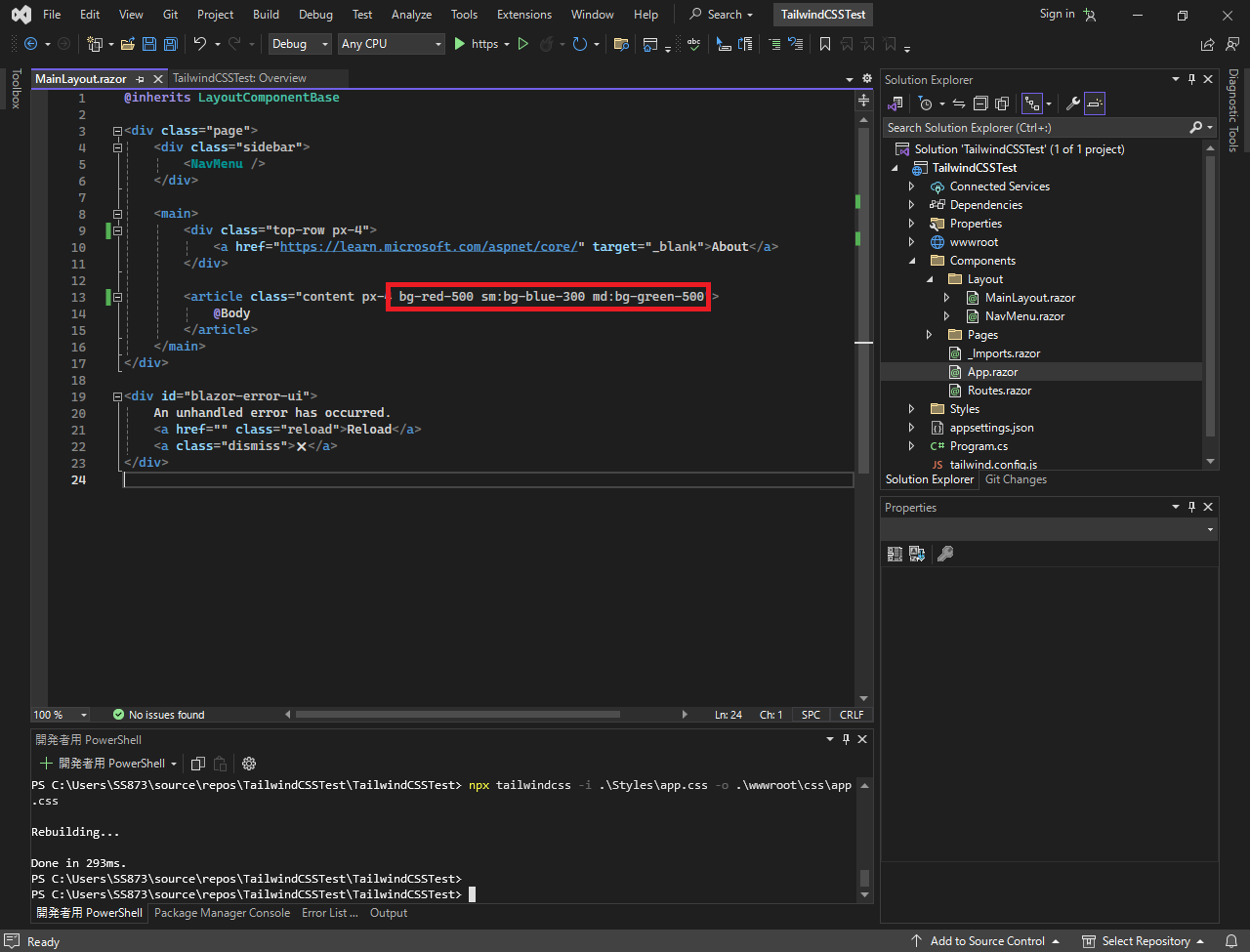Click the Save All toolbar icon
Image resolution: width=1250 pixels, height=952 pixels.
170,44
